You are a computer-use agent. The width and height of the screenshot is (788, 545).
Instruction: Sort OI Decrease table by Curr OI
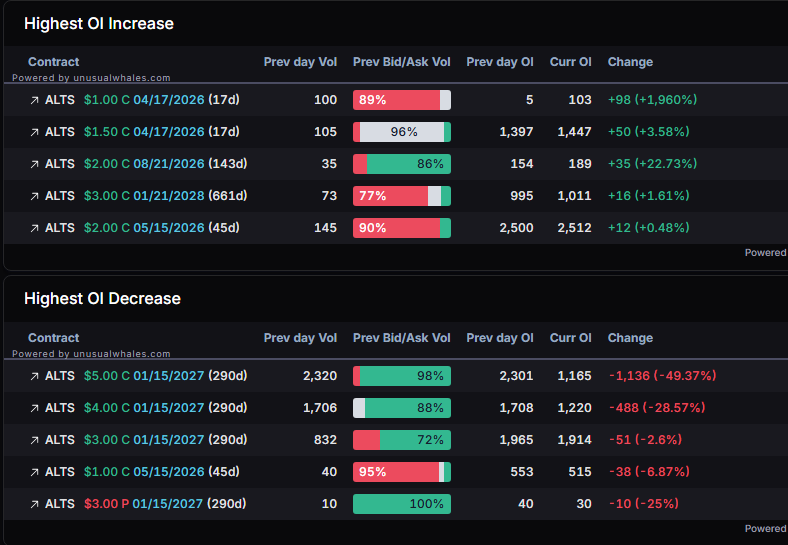[570, 338]
